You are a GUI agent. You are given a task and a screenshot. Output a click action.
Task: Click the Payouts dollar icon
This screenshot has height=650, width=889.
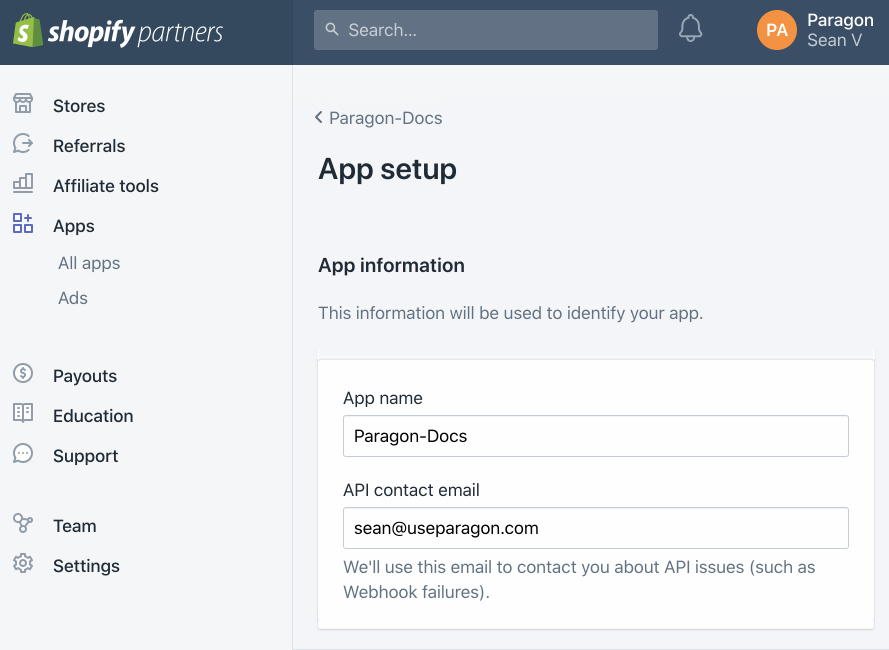click(23, 373)
